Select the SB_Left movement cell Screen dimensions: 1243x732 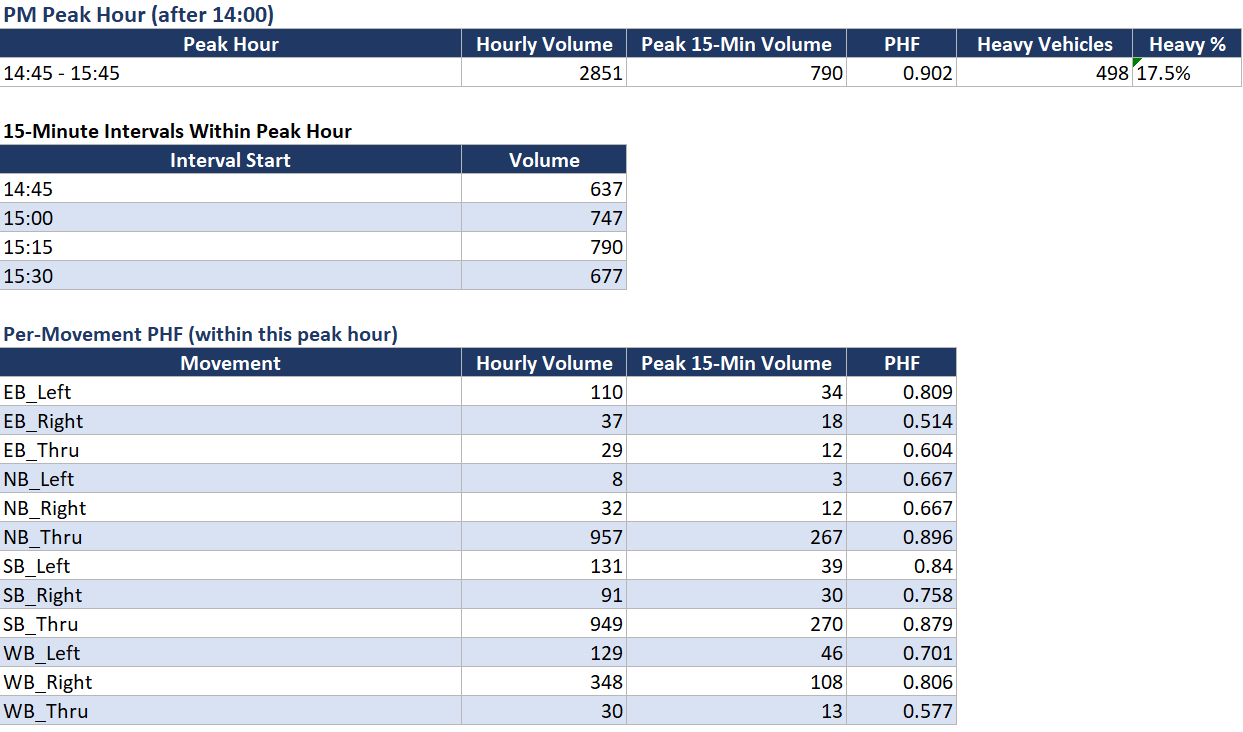(x=231, y=566)
